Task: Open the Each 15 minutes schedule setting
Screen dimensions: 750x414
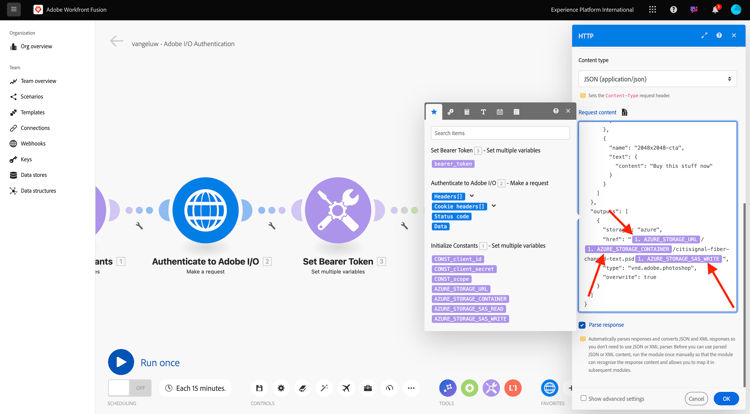Action: 195,388
